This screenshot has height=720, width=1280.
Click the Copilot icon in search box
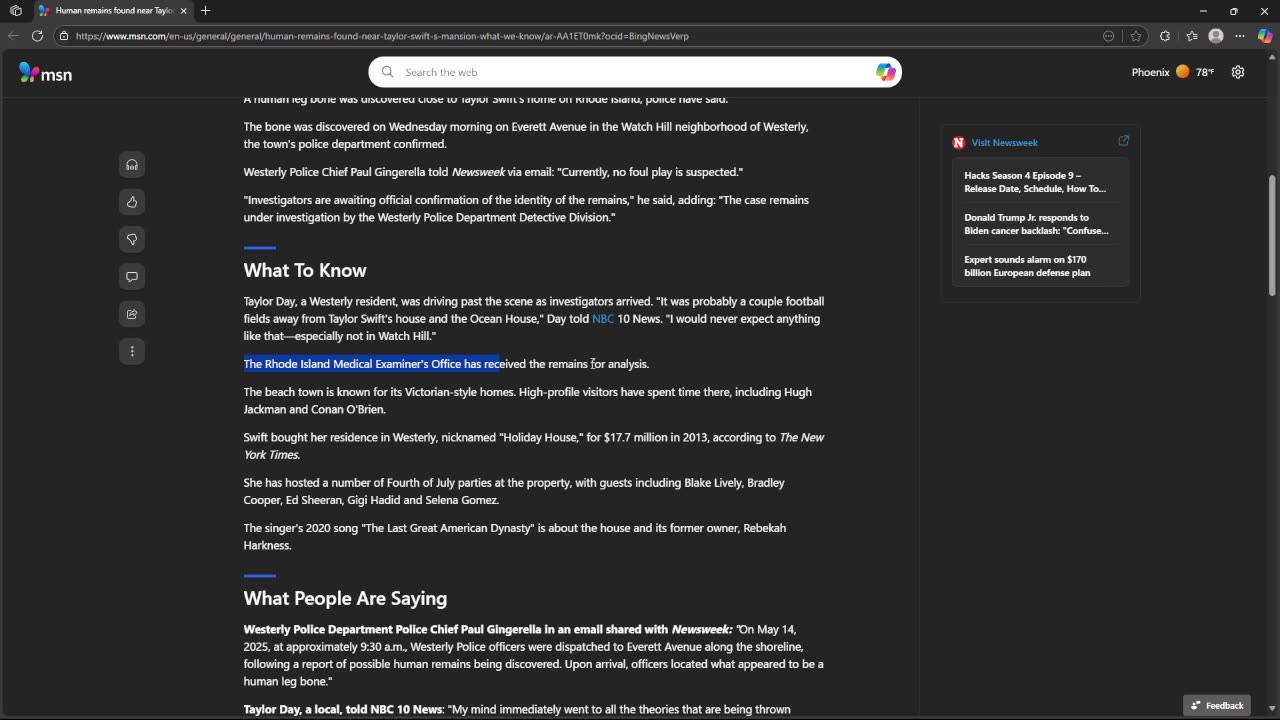pyautogui.click(x=885, y=72)
